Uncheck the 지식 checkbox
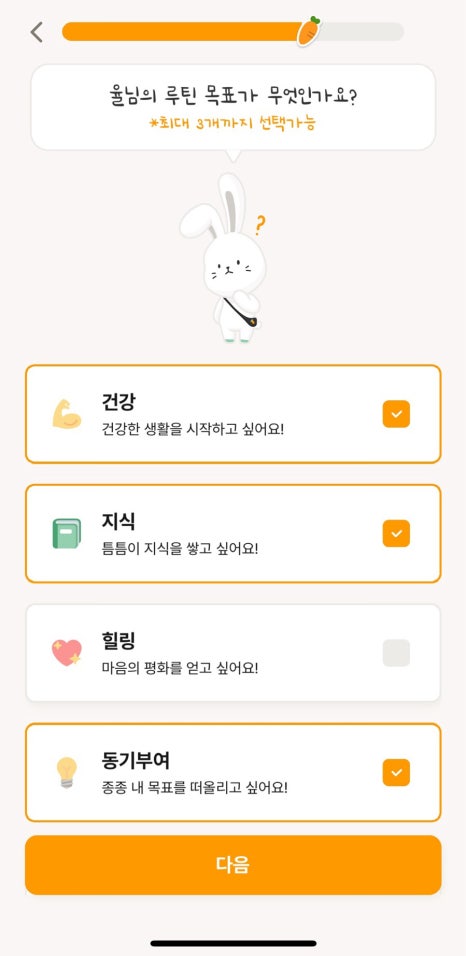The width and height of the screenshot is (466, 956). [396, 533]
